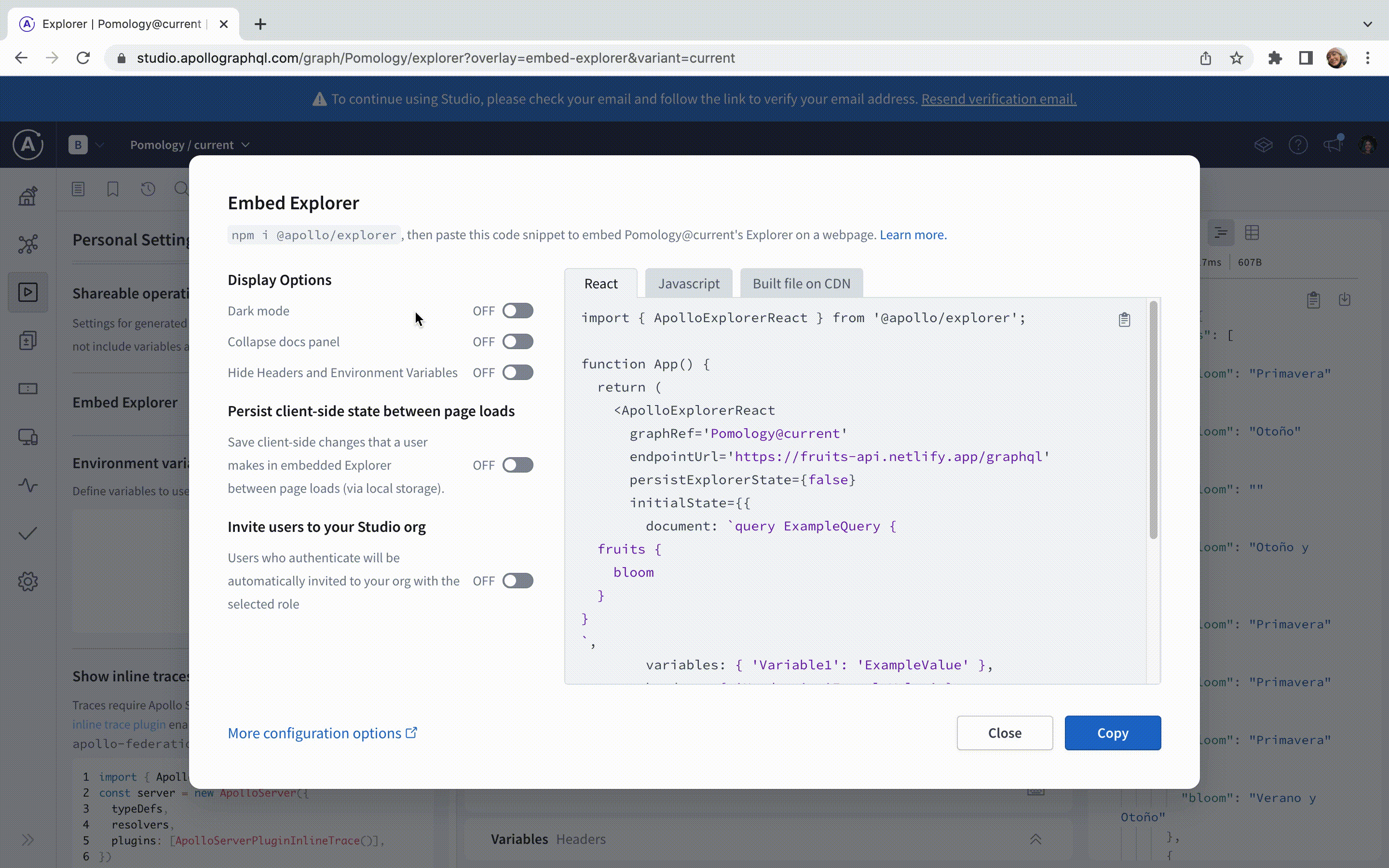Click Resend verification email link
Screen dimensions: 1389x868
(x=999, y=99)
